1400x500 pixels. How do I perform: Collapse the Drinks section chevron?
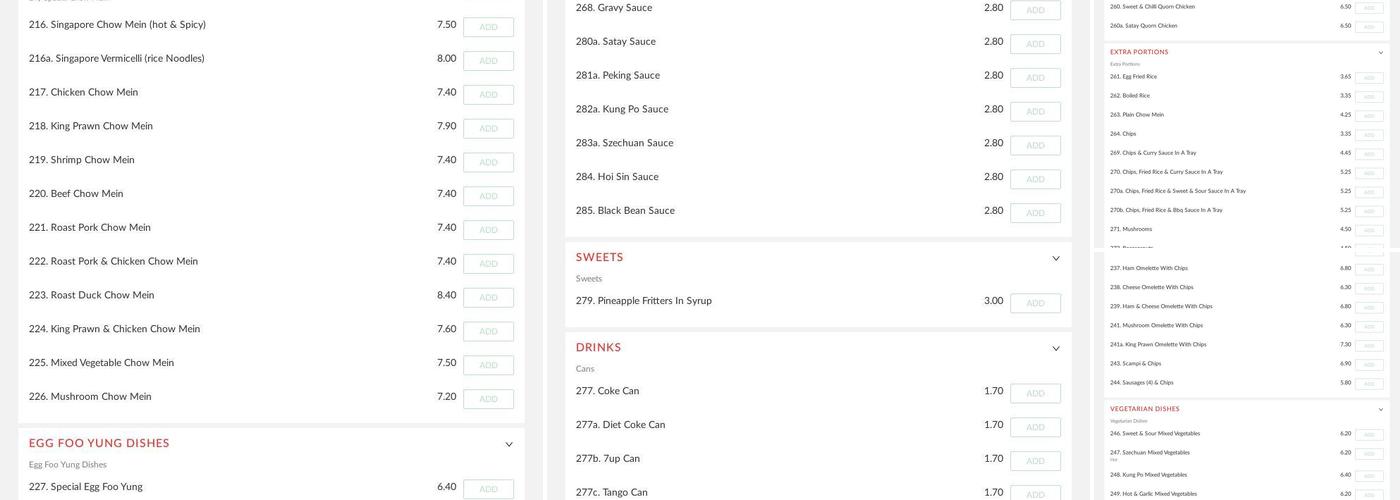click(1056, 349)
